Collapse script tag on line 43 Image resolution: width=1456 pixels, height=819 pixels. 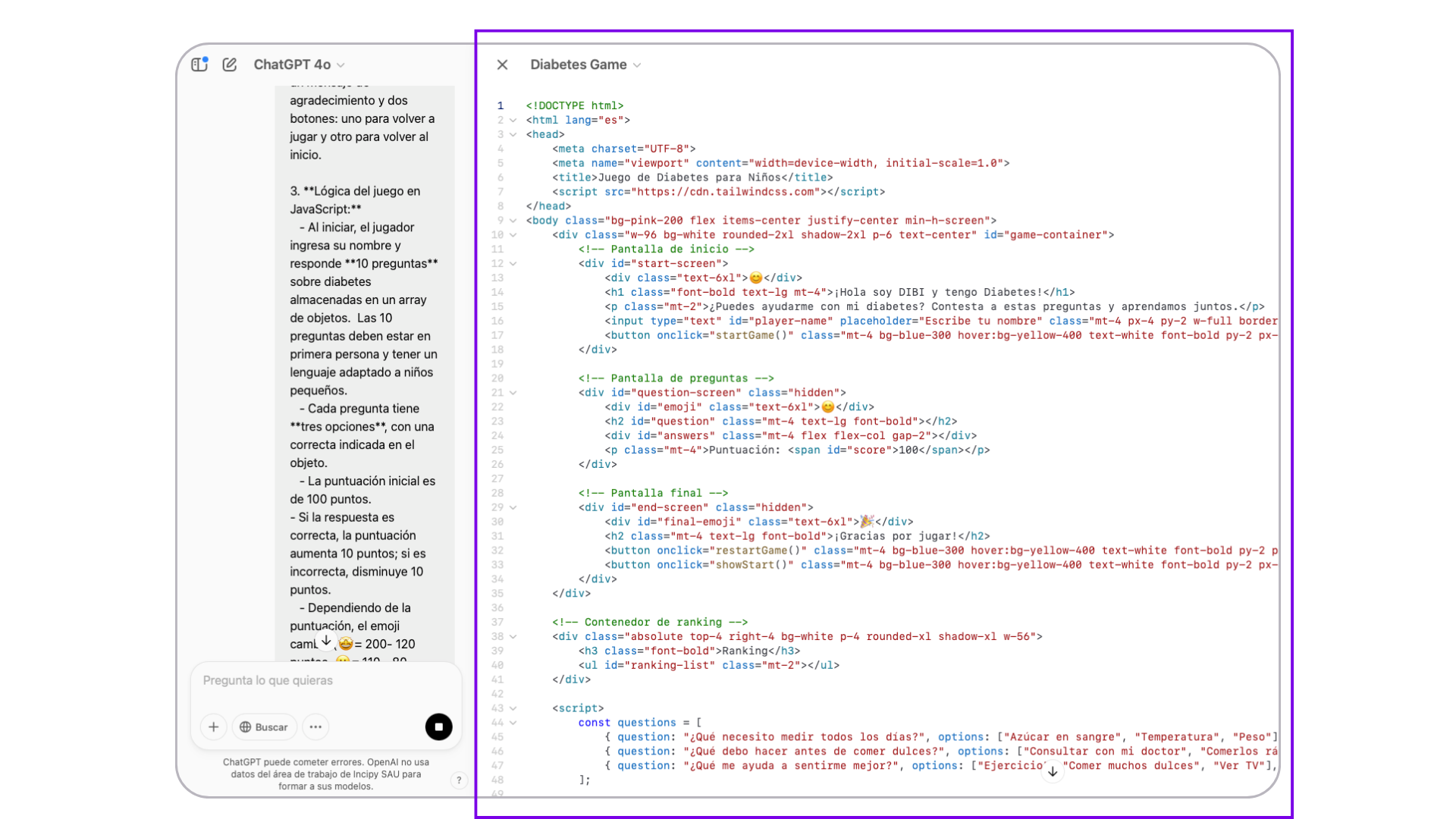point(513,708)
